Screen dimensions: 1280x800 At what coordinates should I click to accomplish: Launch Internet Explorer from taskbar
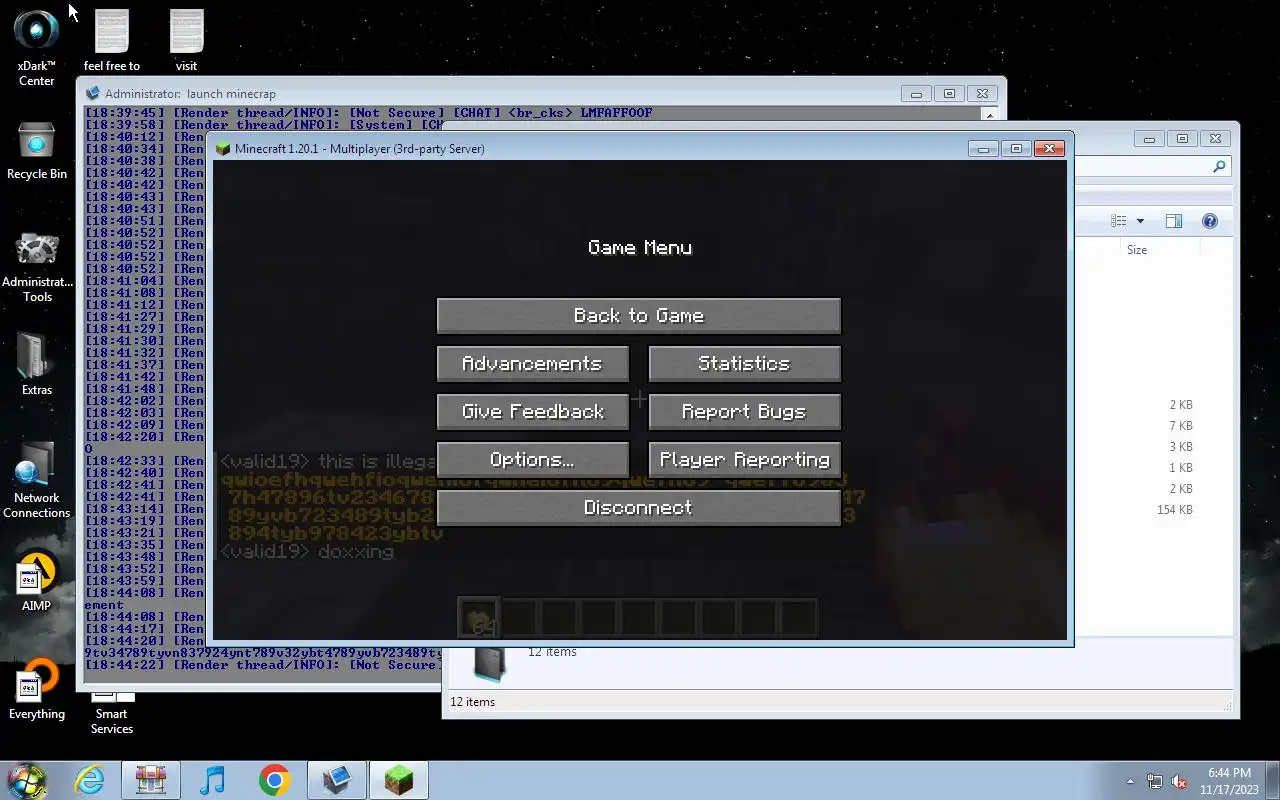[x=90, y=780]
